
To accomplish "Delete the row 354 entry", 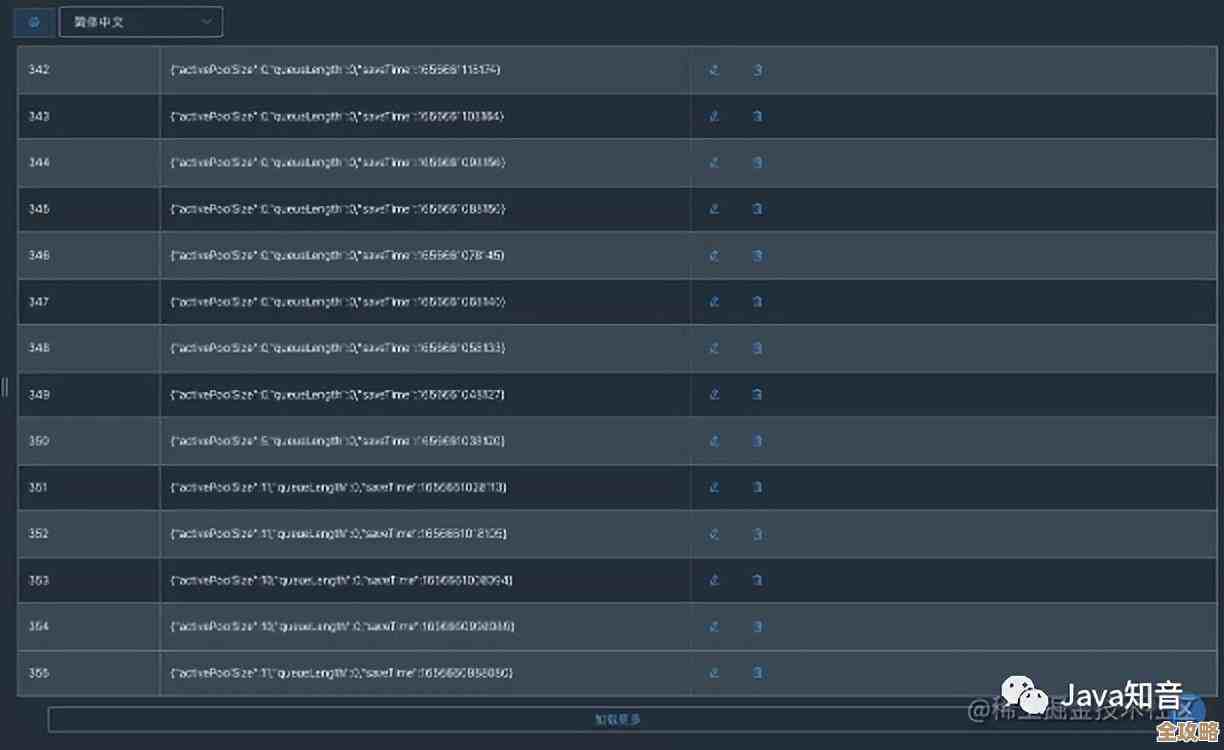I will (x=757, y=627).
